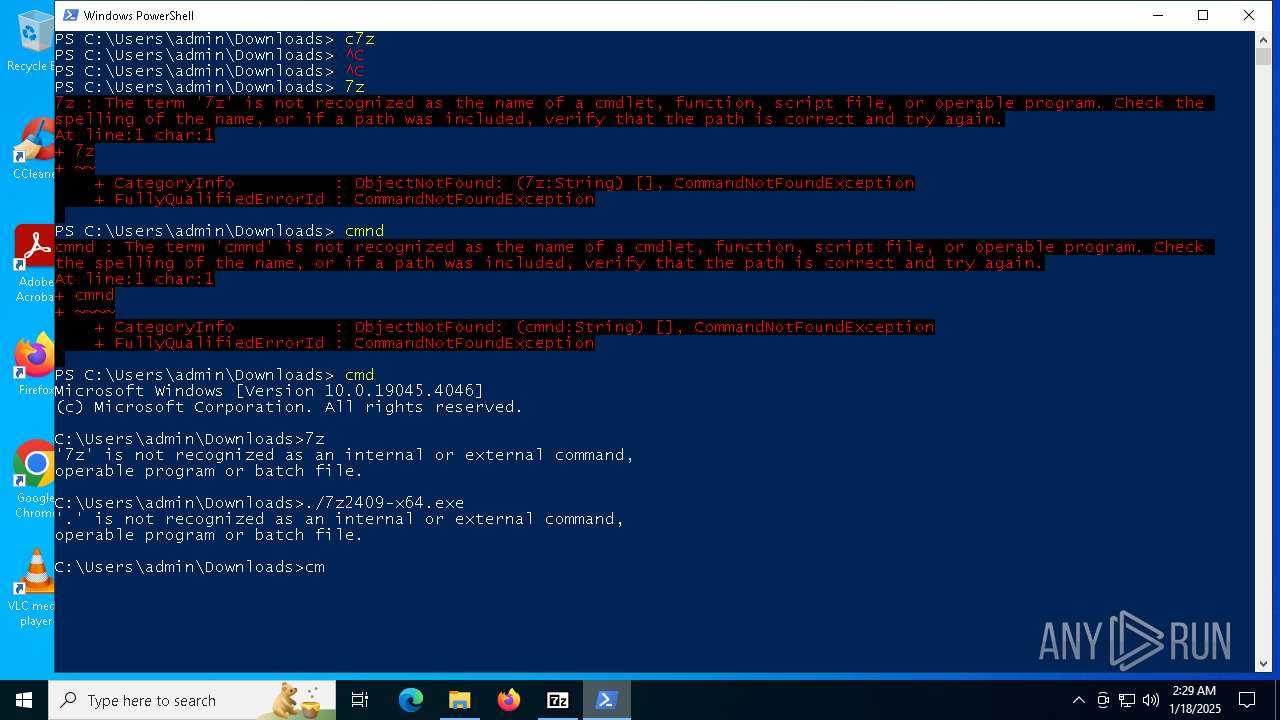Click the taskbar search box
1280x720 pixels.
pyautogui.click(x=192, y=700)
